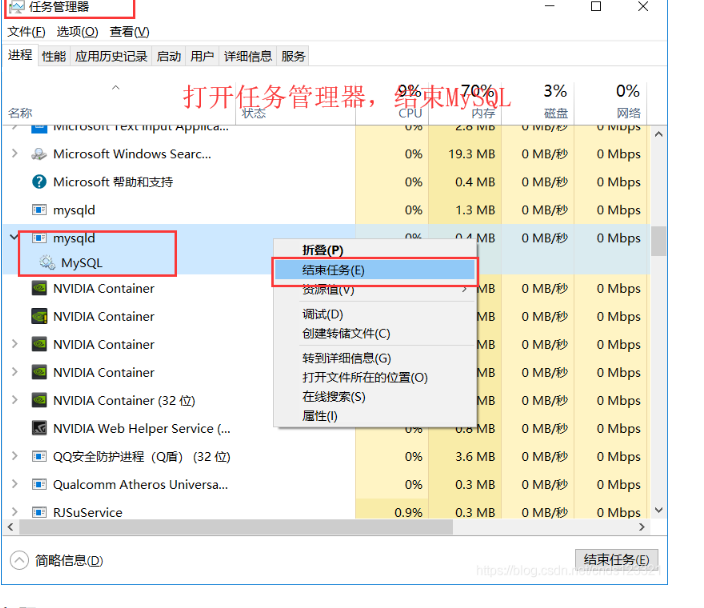Screen dimensions: 704x608
Task: Click the MySQL service gear icon
Action: click(47, 262)
